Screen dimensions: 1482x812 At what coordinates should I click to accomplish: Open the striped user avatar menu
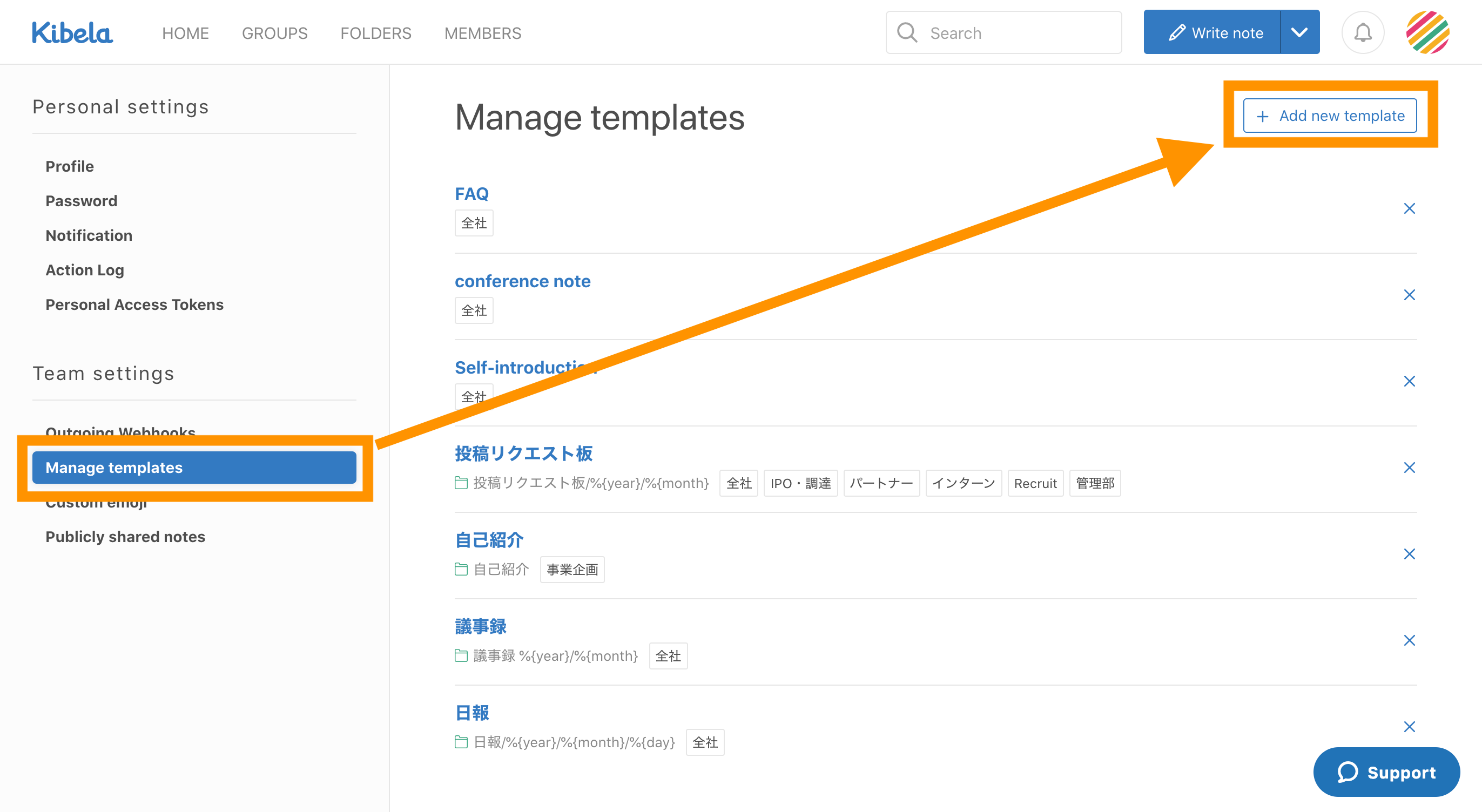tap(1427, 33)
